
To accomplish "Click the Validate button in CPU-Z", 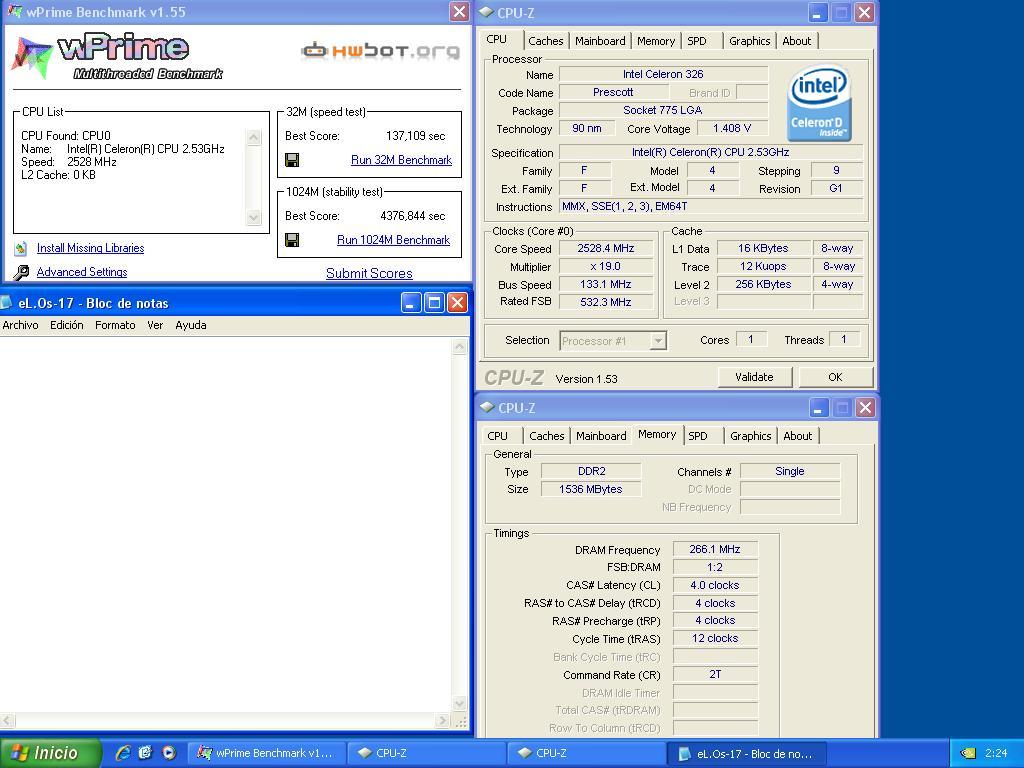I will [754, 377].
